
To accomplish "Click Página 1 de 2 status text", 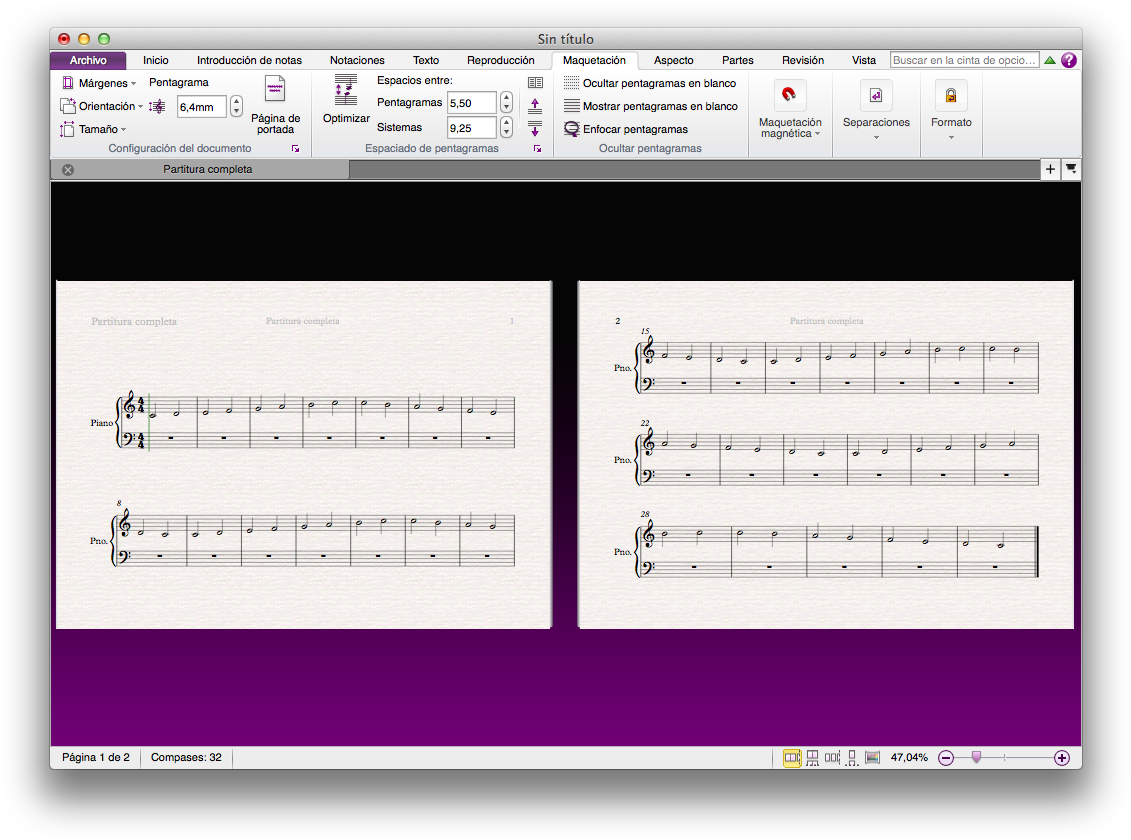I will [x=96, y=758].
